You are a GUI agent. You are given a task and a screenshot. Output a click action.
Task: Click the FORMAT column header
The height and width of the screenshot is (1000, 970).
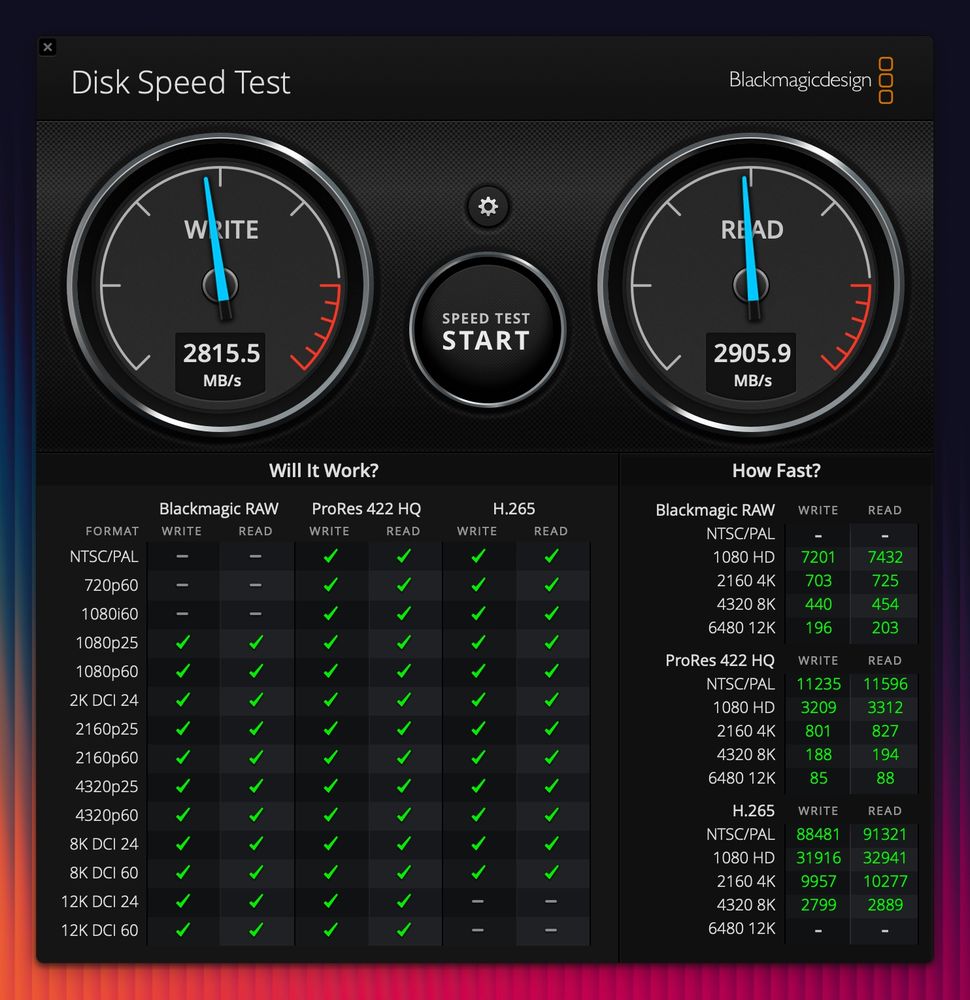click(x=112, y=531)
